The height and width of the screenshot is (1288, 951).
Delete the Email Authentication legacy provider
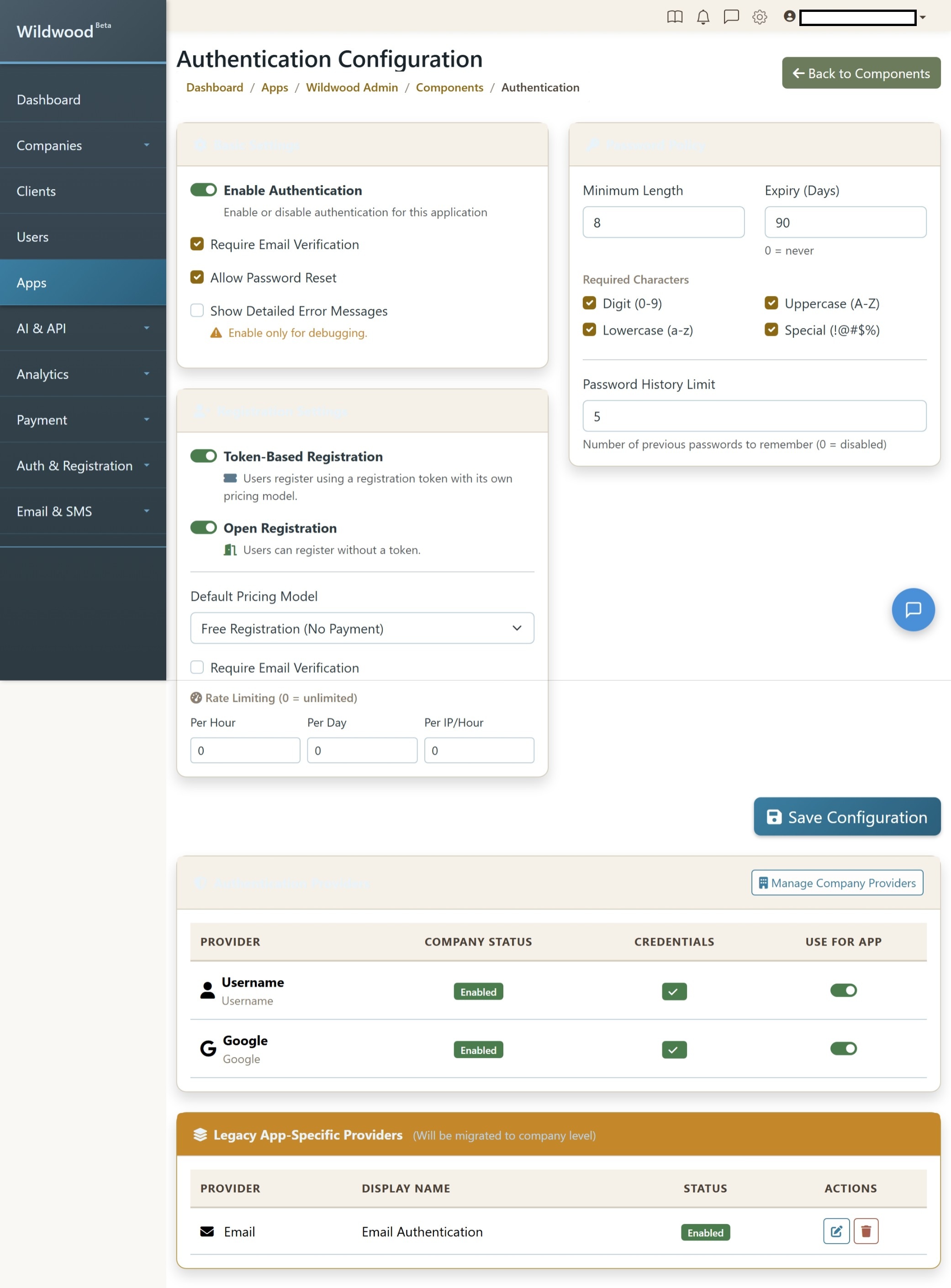(866, 1231)
